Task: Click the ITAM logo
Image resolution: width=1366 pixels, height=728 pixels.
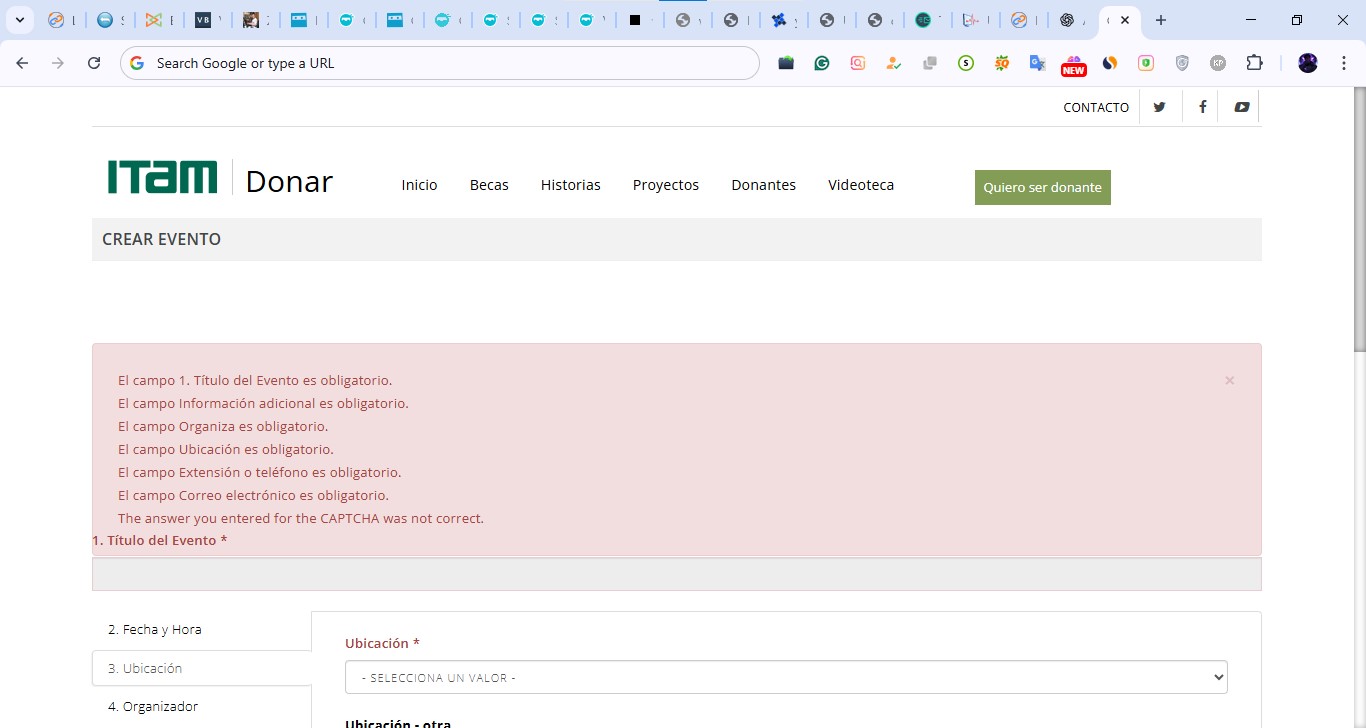Action: 163,177
